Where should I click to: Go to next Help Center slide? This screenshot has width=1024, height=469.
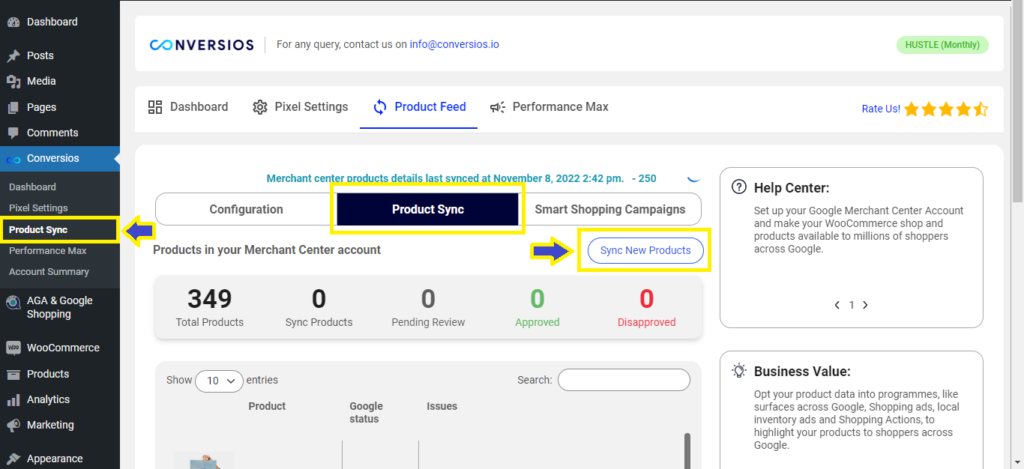tap(865, 305)
